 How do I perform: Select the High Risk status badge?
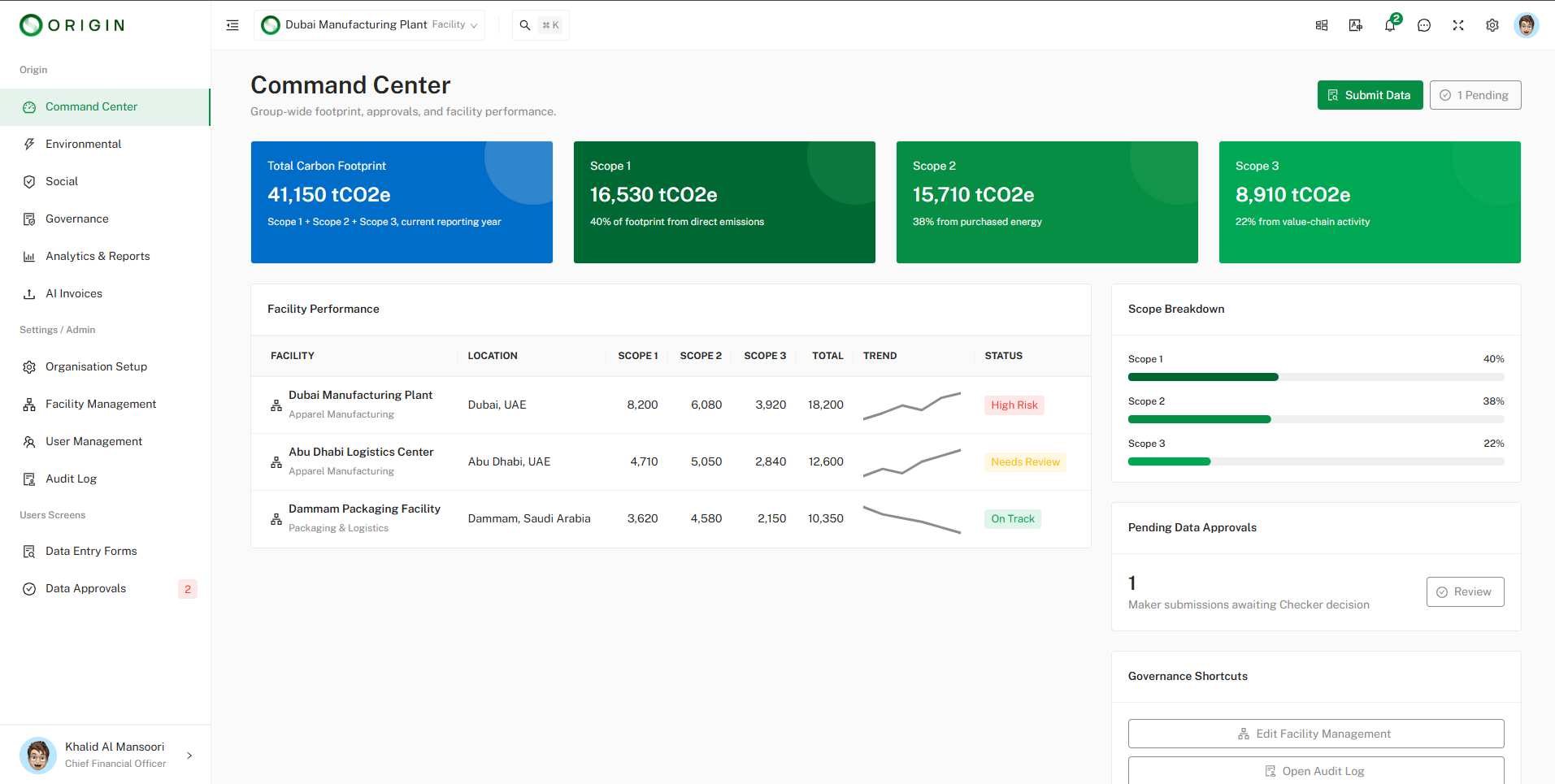pos(1014,405)
